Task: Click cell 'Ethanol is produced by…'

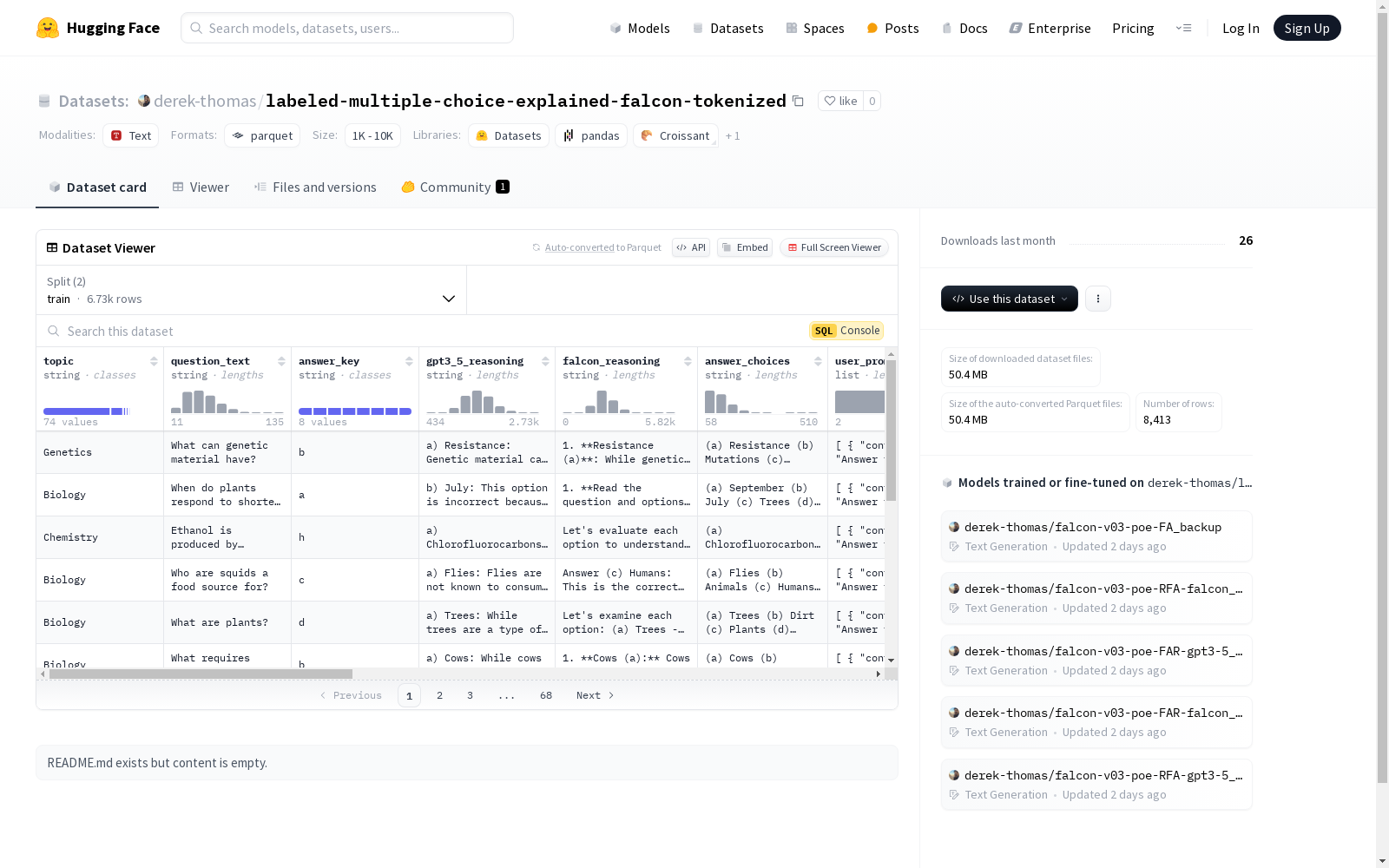Action: pos(227,537)
